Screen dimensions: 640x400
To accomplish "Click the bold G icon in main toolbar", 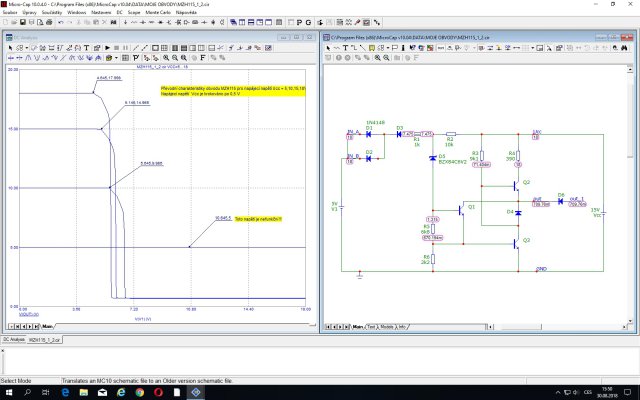I will (x=308, y=22).
